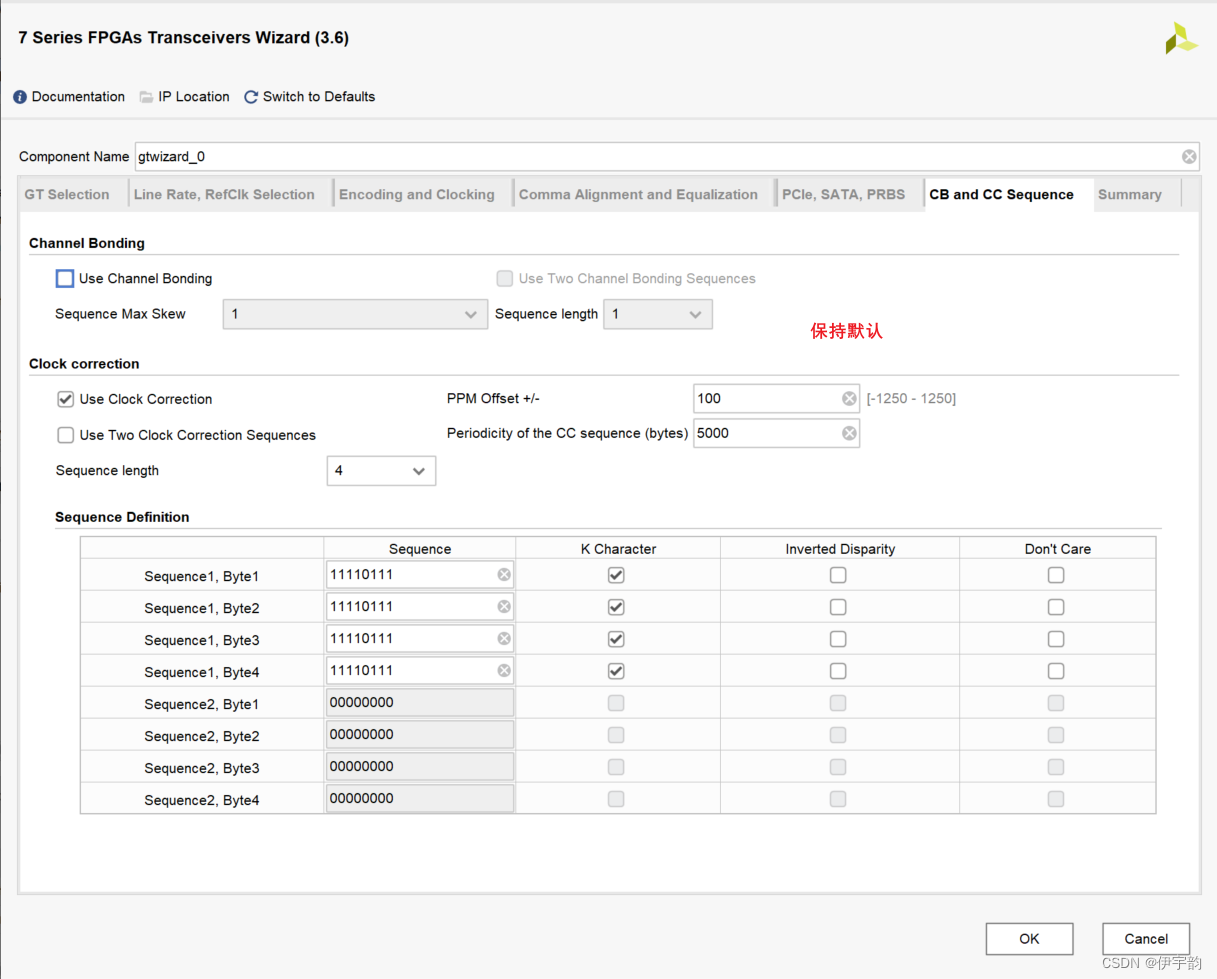
Task: Check Inverted Disparity for Sequence1 Byte3
Action: click(838, 639)
